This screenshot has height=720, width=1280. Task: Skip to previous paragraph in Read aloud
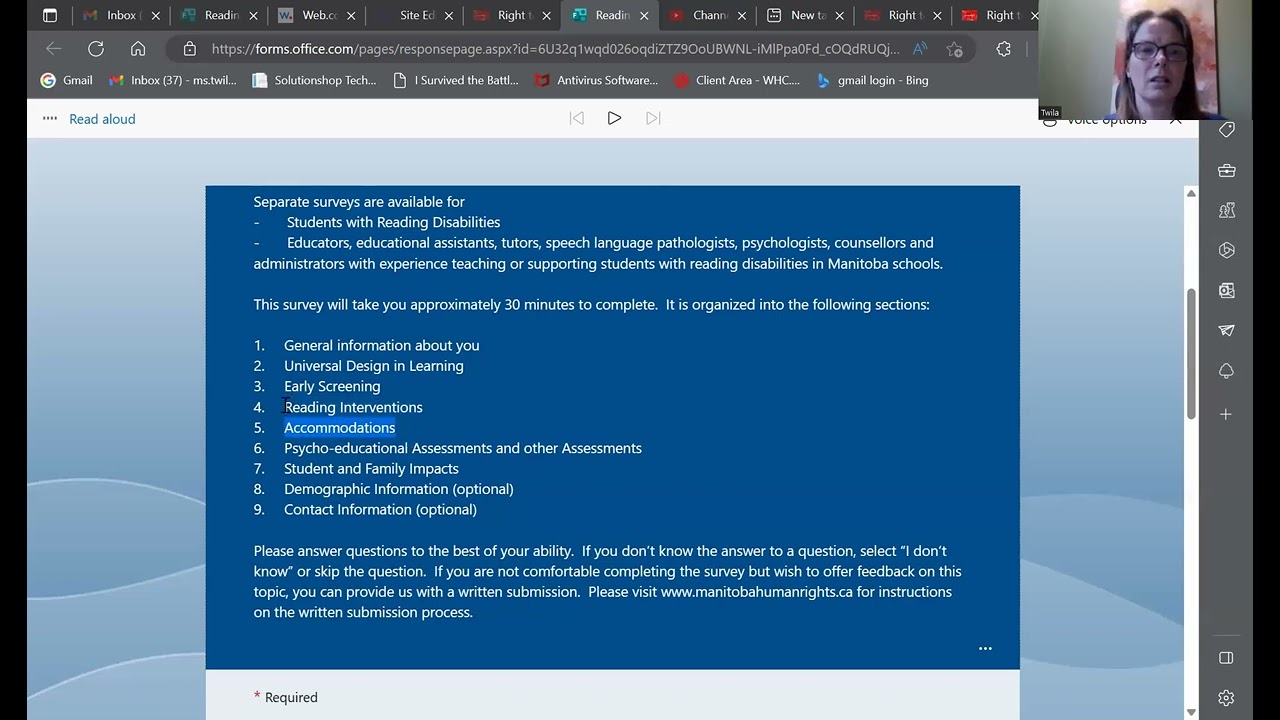pos(576,118)
